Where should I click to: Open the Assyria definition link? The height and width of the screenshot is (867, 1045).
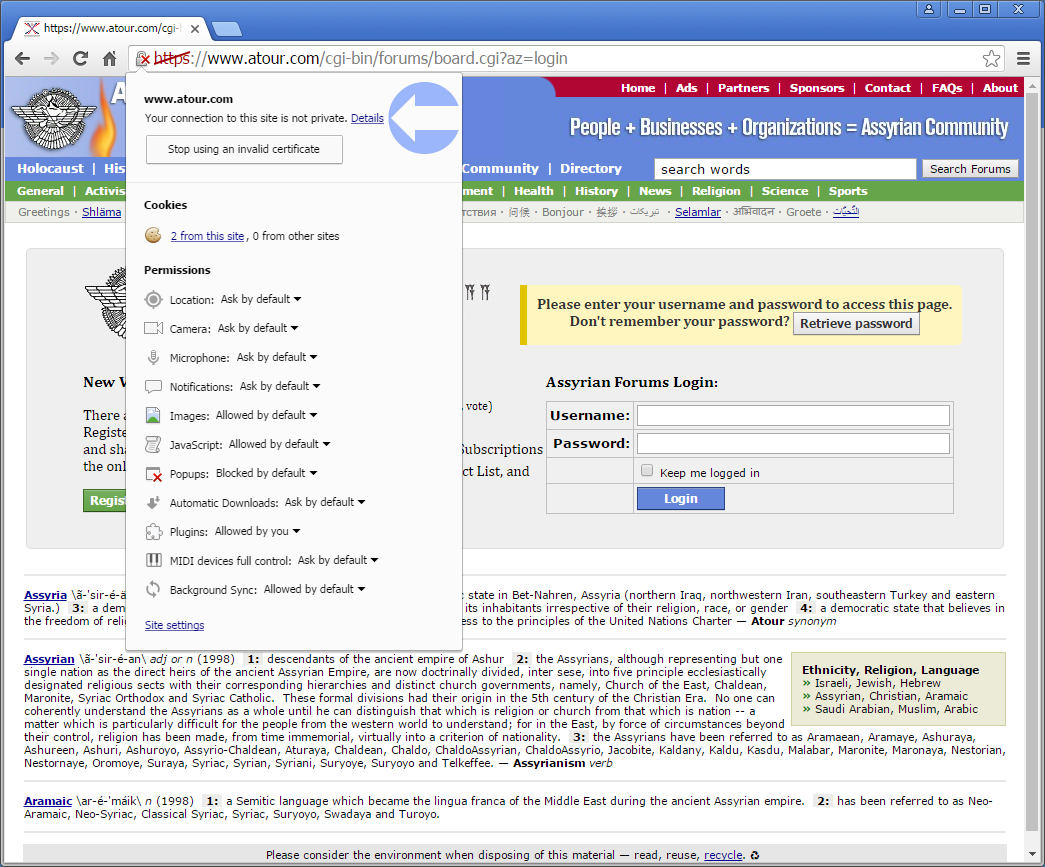click(x=45, y=595)
